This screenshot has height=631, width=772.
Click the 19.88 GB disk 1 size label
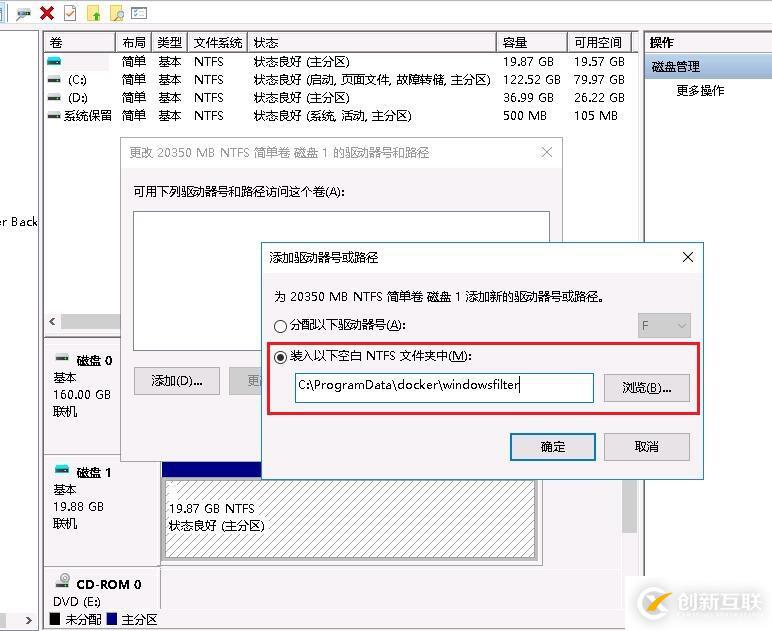tap(78, 506)
